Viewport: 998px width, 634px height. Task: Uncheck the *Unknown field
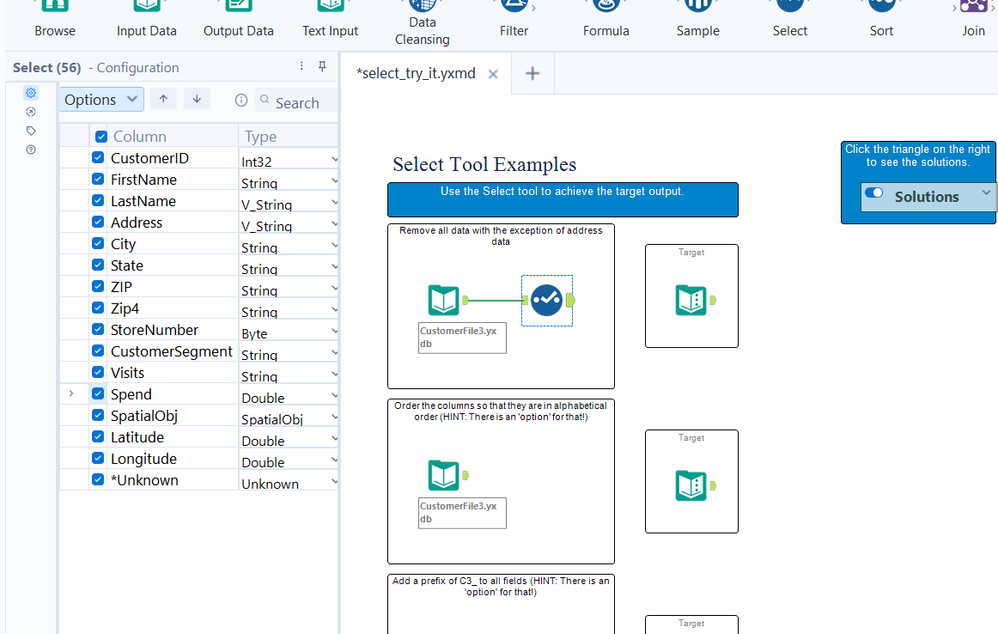(98, 479)
